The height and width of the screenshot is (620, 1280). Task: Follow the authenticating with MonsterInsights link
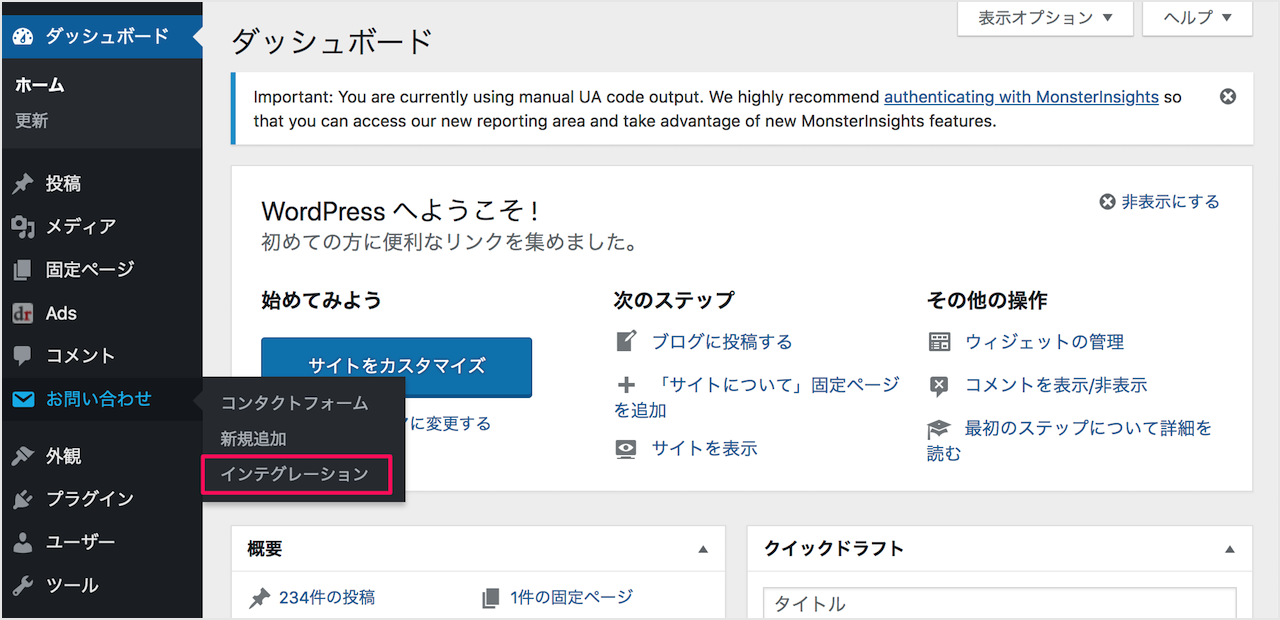pyautogui.click(x=1021, y=97)
